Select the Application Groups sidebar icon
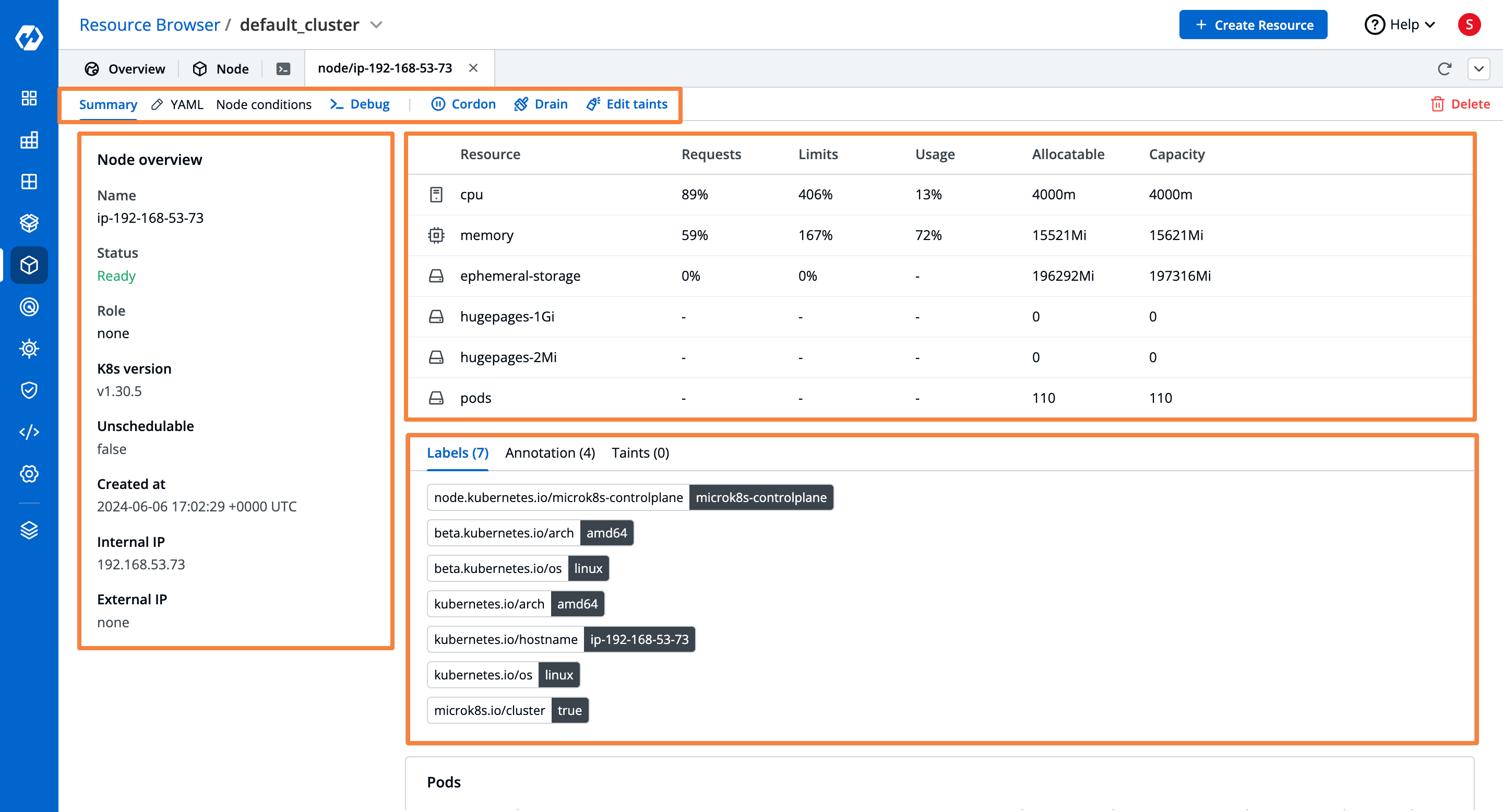This screenshot has width=1503, height=812. coord(29,181)
